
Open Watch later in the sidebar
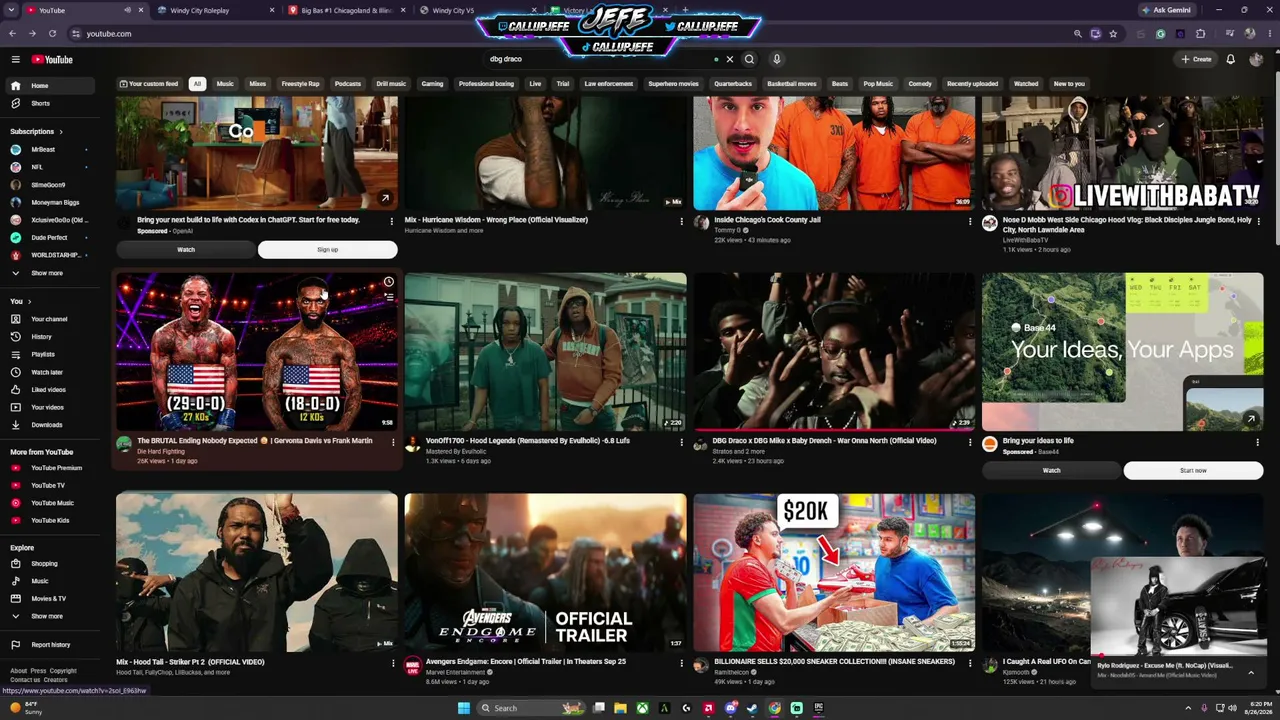point(52,372)
